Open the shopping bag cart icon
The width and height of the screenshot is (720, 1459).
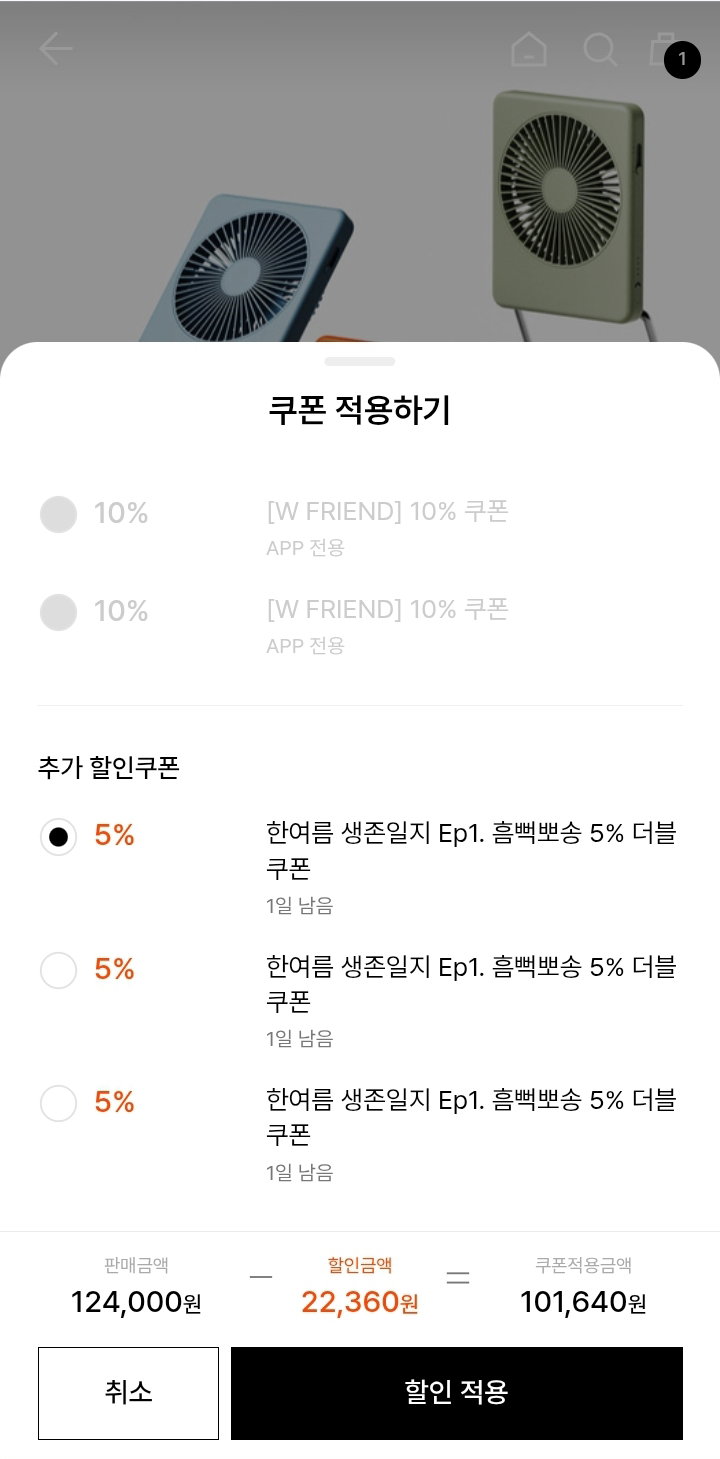662,49
